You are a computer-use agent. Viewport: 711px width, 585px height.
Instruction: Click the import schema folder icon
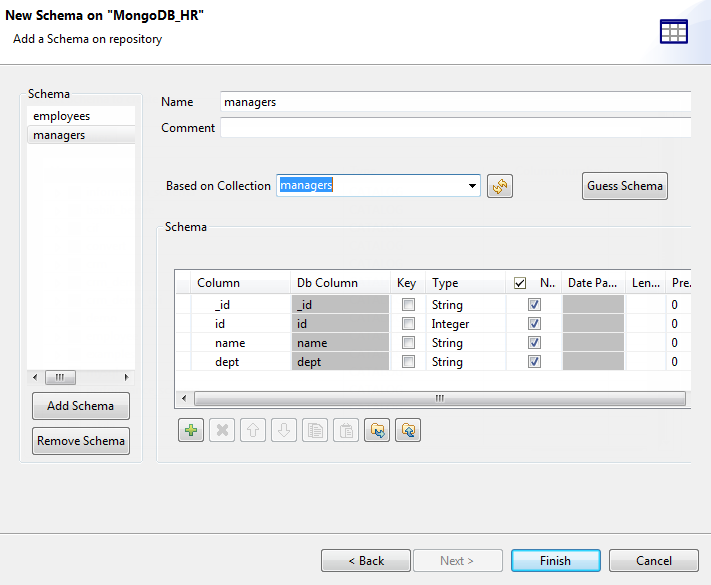(x=377, y=430)
